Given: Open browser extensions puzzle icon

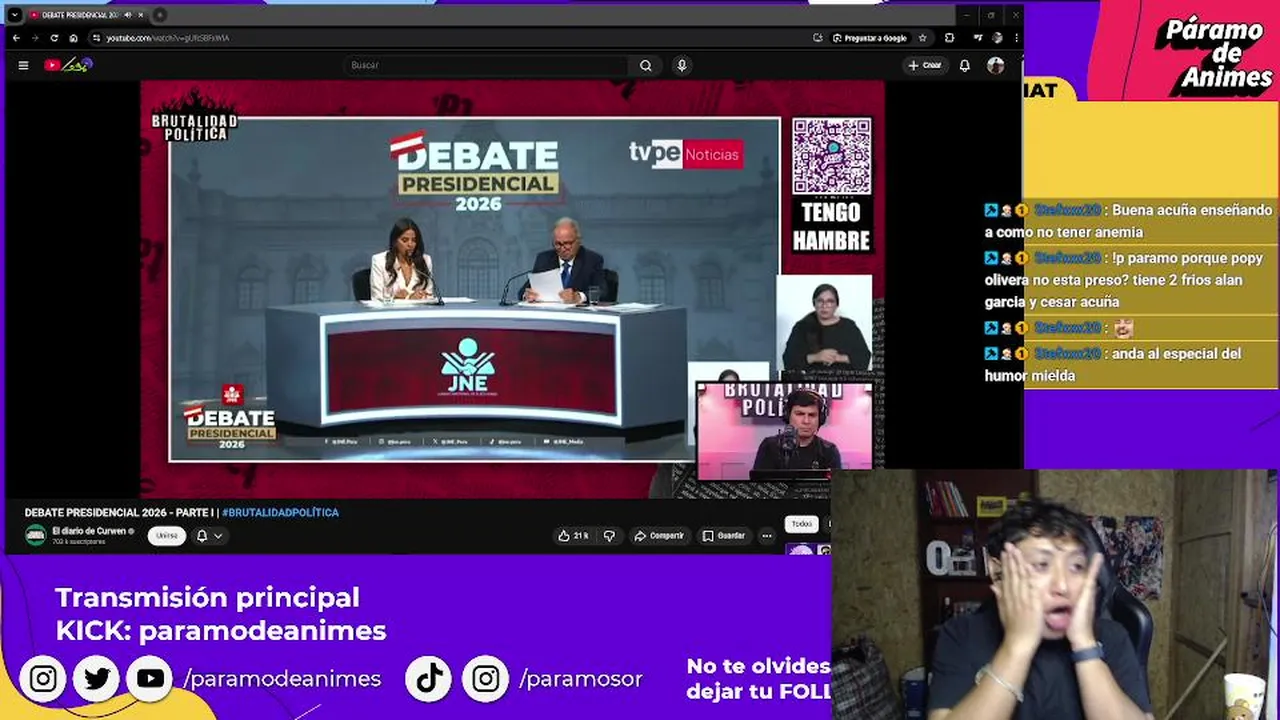Looking at the screenshot, I should tap(949, 38).
